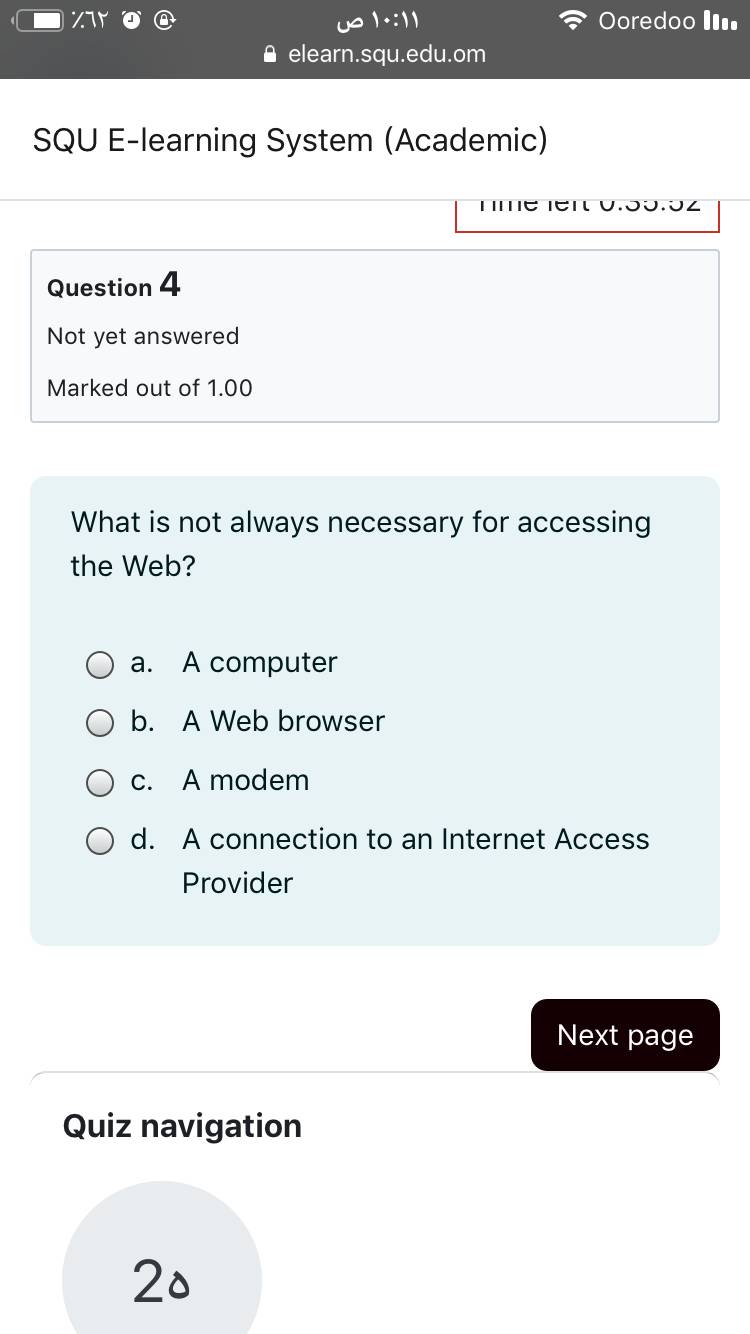Mark radio option d, Internet Access Provider connection

coord(100,841)
